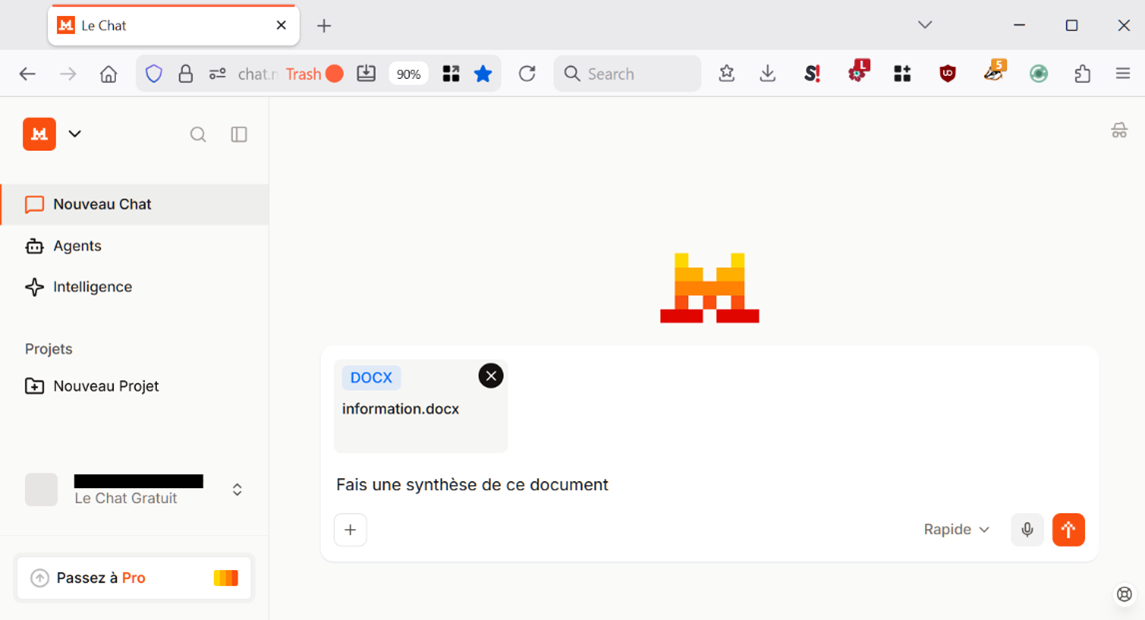The image size is (1145, 620).
Task: Remove the information.docx attachment
Action: click(490, 375)
